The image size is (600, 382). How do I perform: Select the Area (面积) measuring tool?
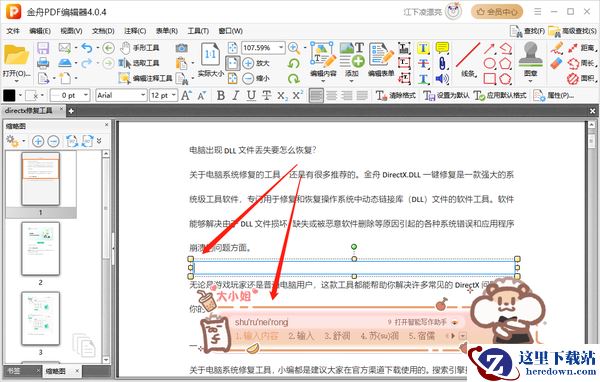pyautogui.click(x=581, y=78)
